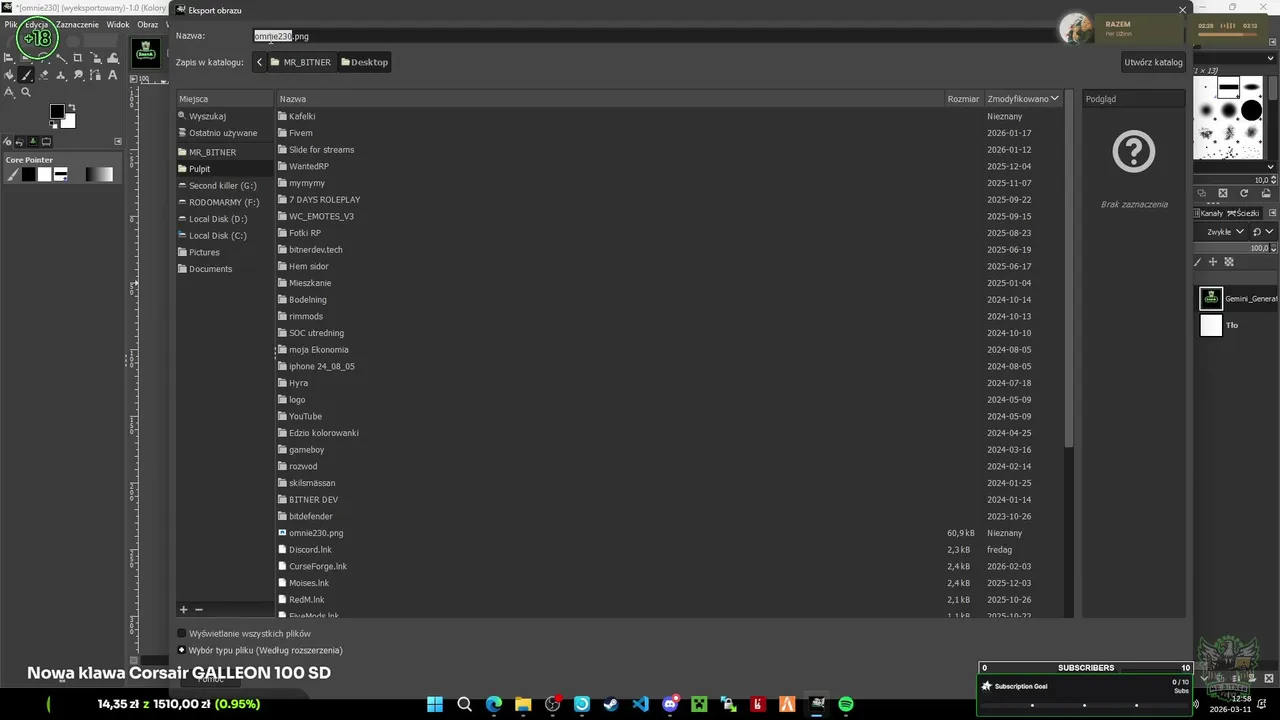Viewport: 1280px width, 720px height.
Task: Select the Measure tool
Action: pos(9,92)
